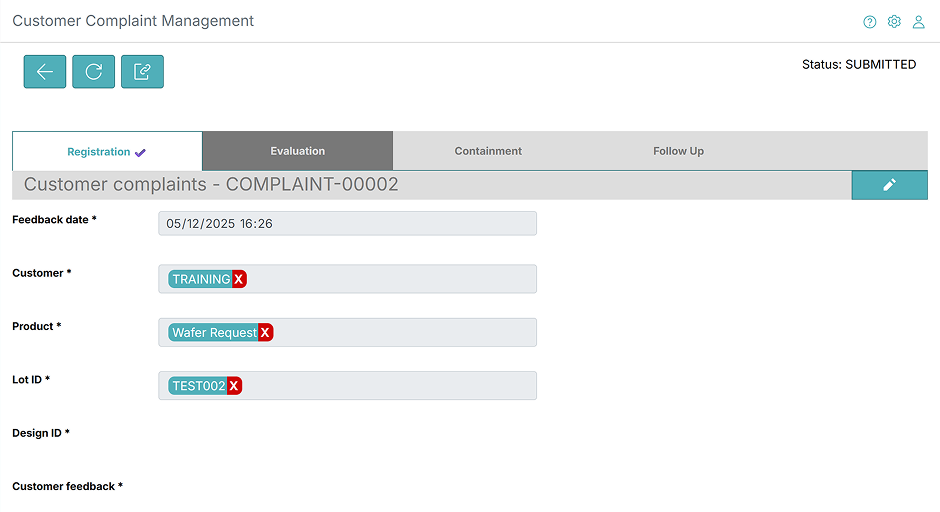Click the Product label
The width and height of the screenshot is (940, 512).
[37, 326]
